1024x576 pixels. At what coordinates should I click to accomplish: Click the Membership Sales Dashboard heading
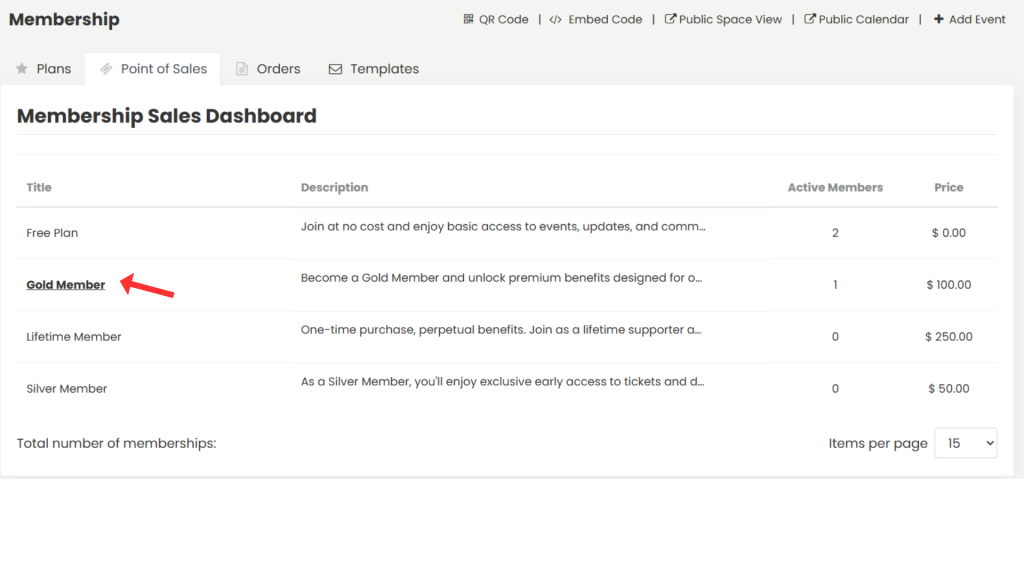[167, 116]
